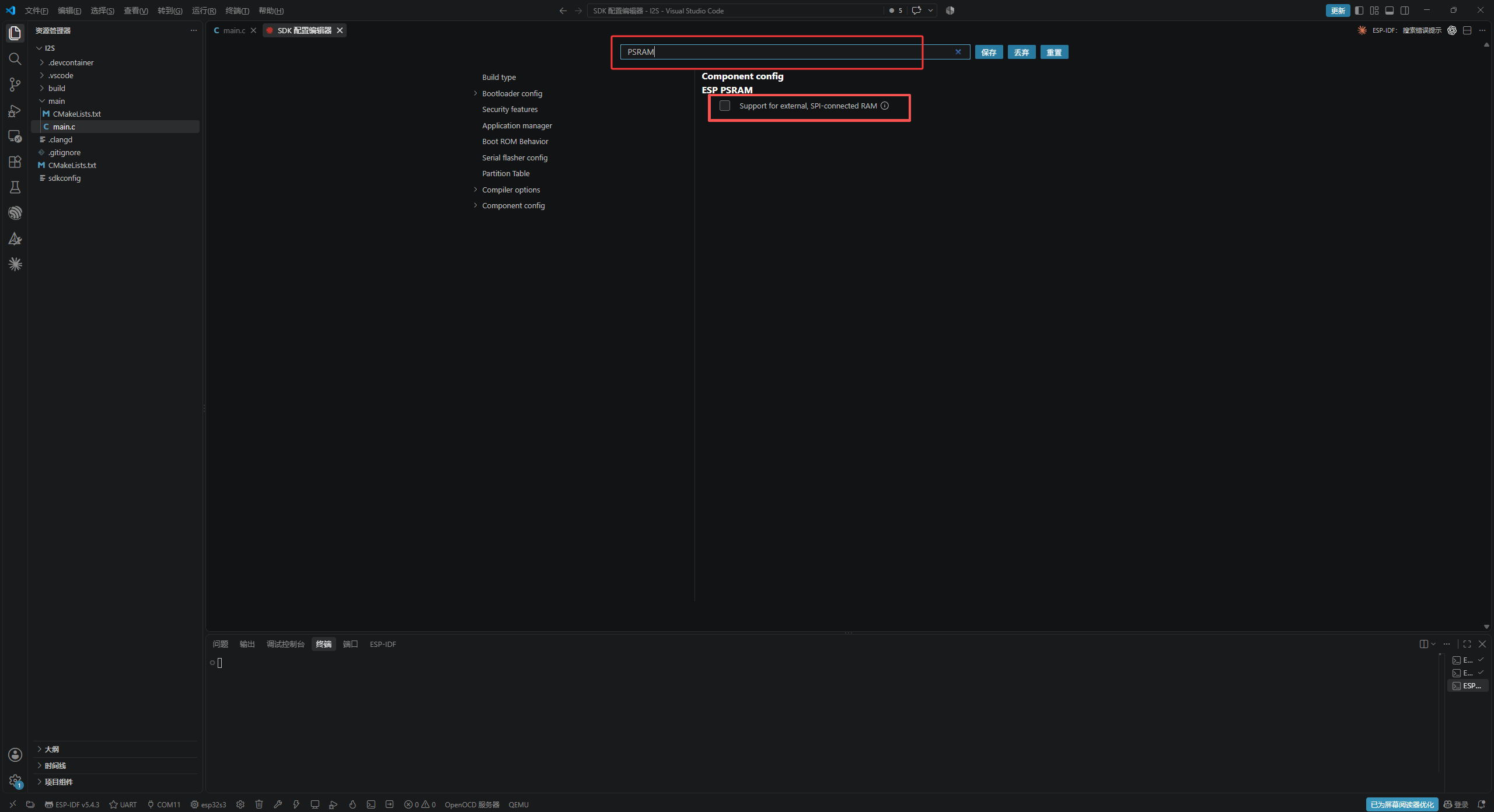Open Source Control view
Image resolution: width=1494 pixels, height=812 pixels.
(15, 85)
